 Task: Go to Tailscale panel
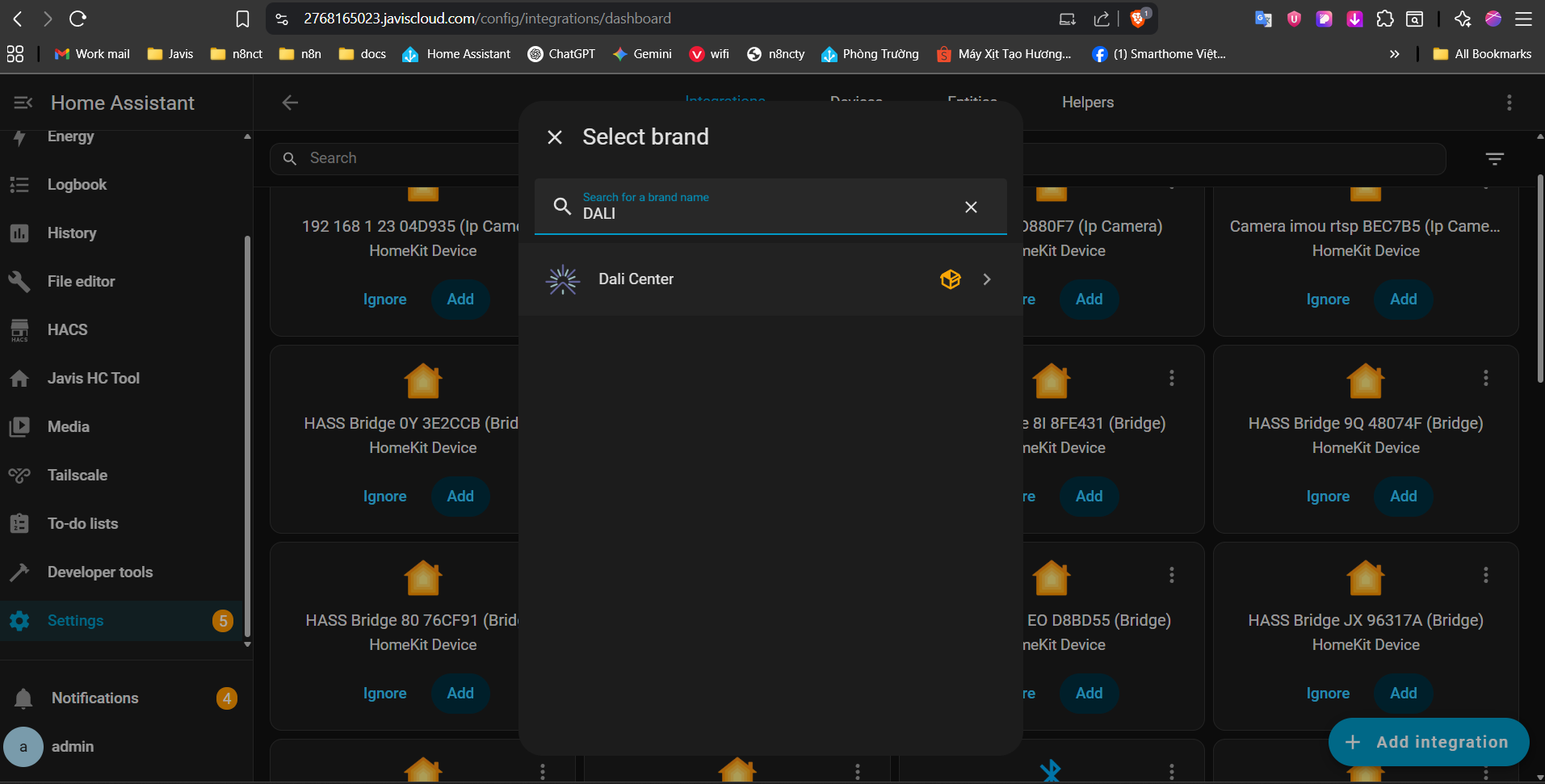[77, 475]
